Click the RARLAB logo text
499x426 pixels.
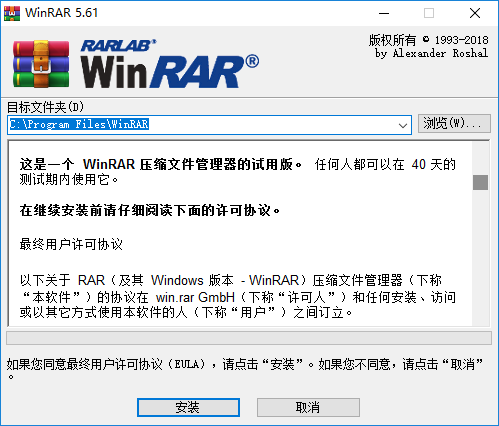(x=118, y=46)
